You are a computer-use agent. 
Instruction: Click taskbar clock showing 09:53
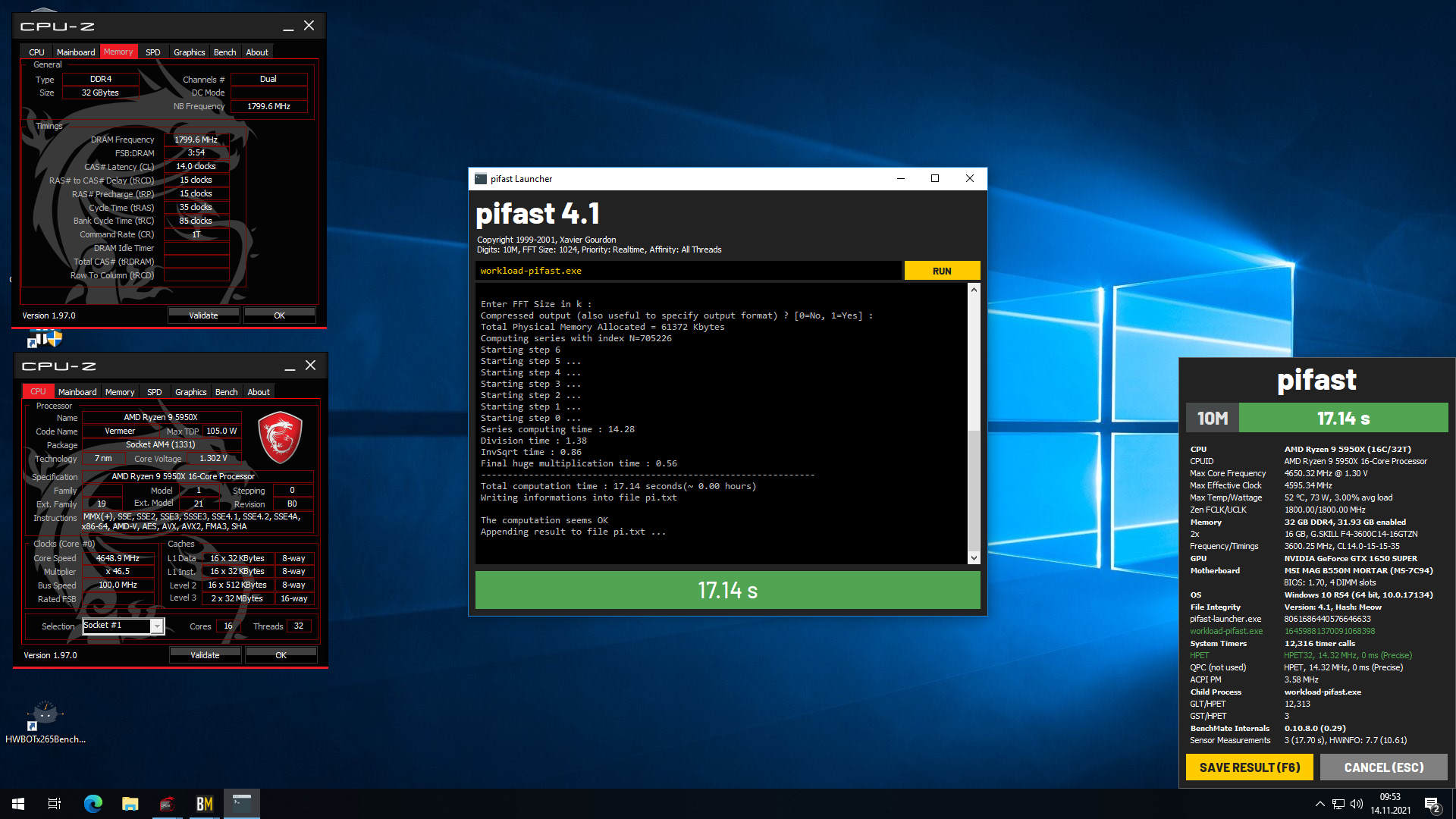tap(1390, 804)
